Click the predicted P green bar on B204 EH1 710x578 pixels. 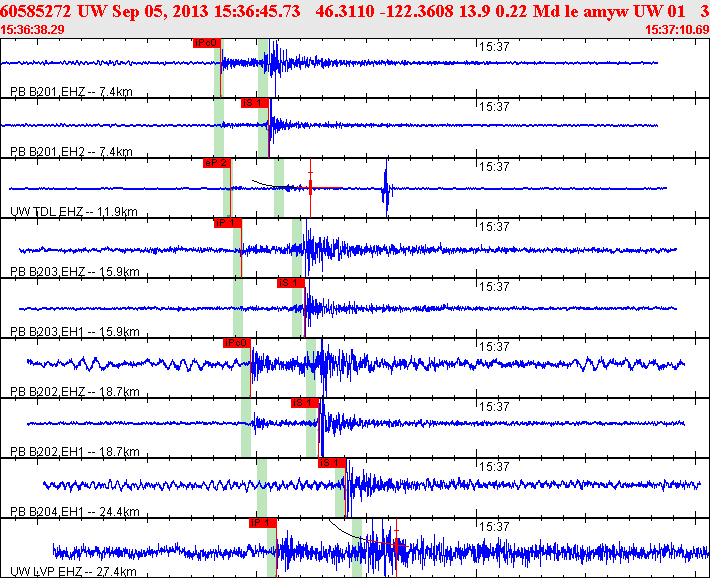tap(262, 487)
